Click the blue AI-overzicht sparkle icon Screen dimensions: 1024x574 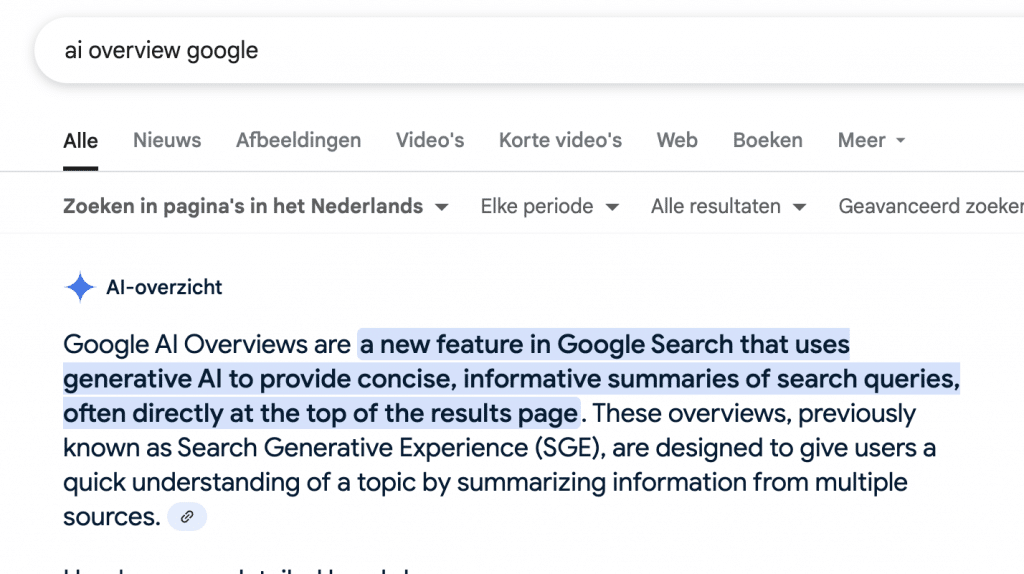click(80, 287)
